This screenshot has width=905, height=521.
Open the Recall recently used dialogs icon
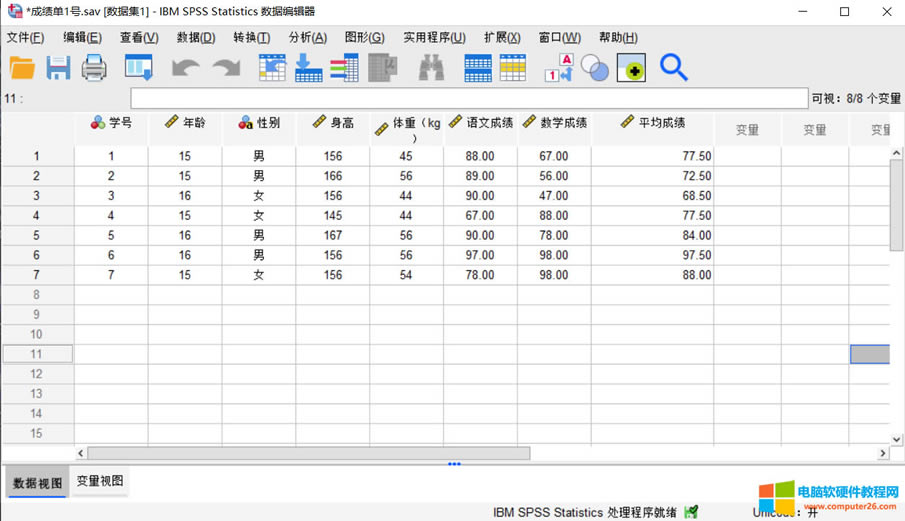point(138,68)
